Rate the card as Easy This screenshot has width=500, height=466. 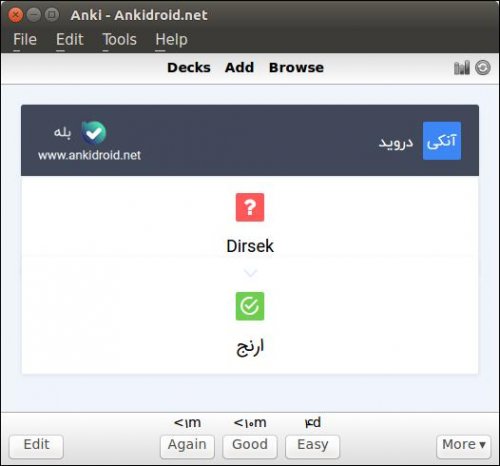click(313, 446)
